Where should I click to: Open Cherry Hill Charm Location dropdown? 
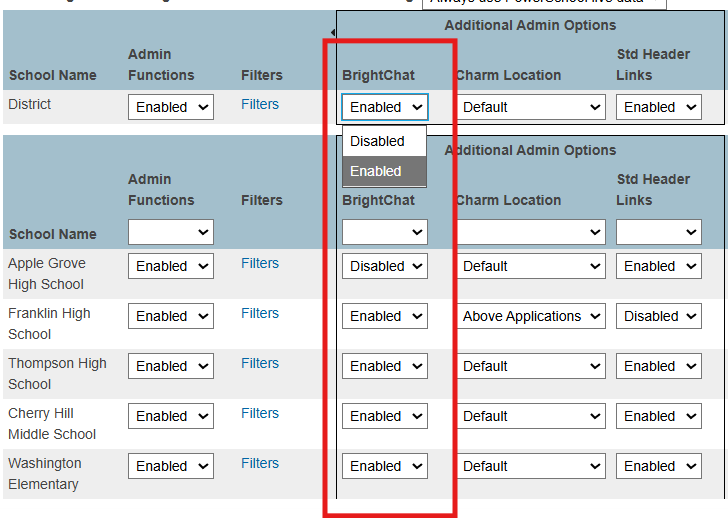click(x=531, y=416)
